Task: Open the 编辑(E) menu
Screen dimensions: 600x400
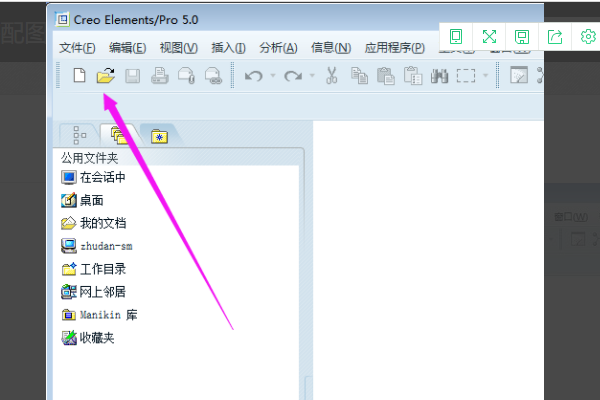Action: click(x=127, y=48)
